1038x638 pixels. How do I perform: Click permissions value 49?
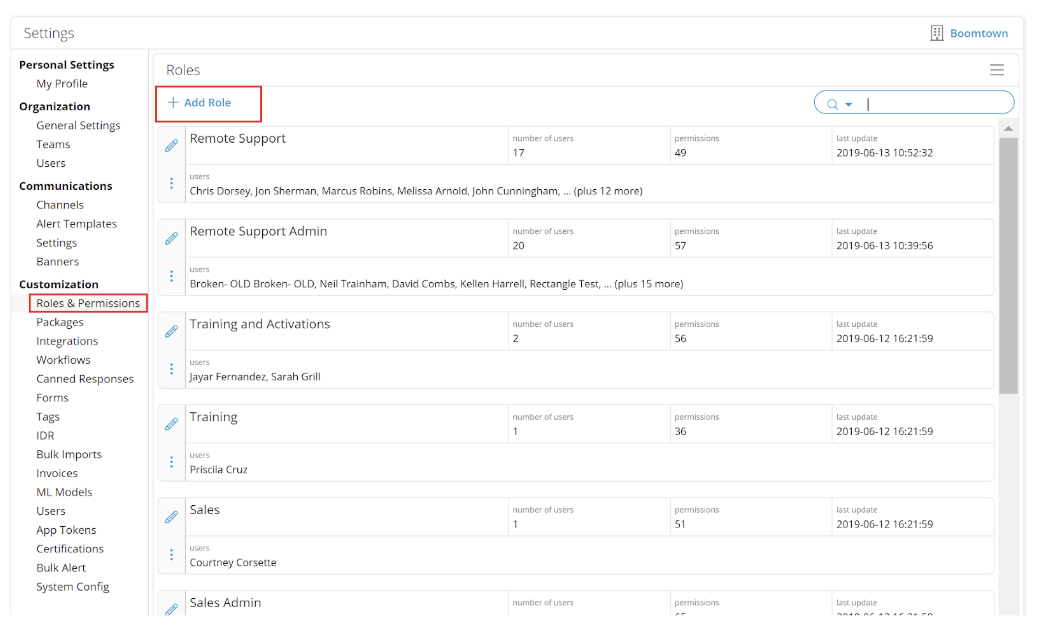681,153
